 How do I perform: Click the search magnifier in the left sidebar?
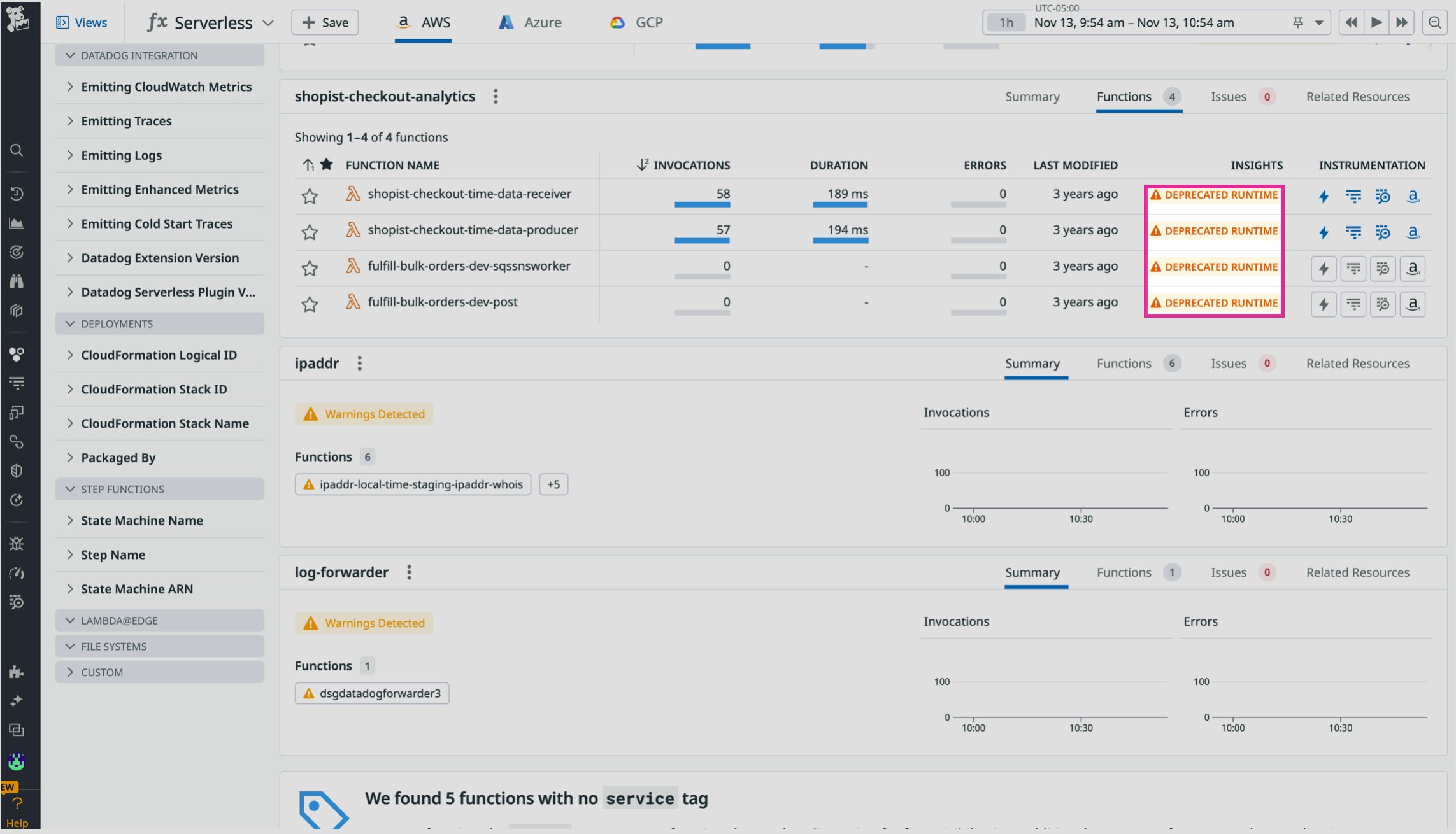point(17,150)
